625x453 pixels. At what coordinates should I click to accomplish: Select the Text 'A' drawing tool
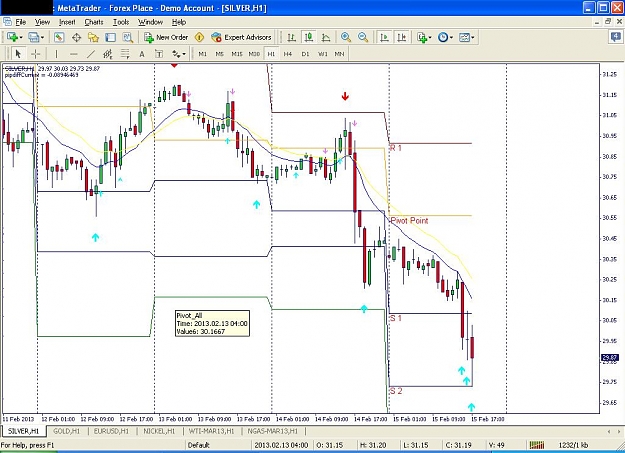pyautogui.click(x=142, y=53)
